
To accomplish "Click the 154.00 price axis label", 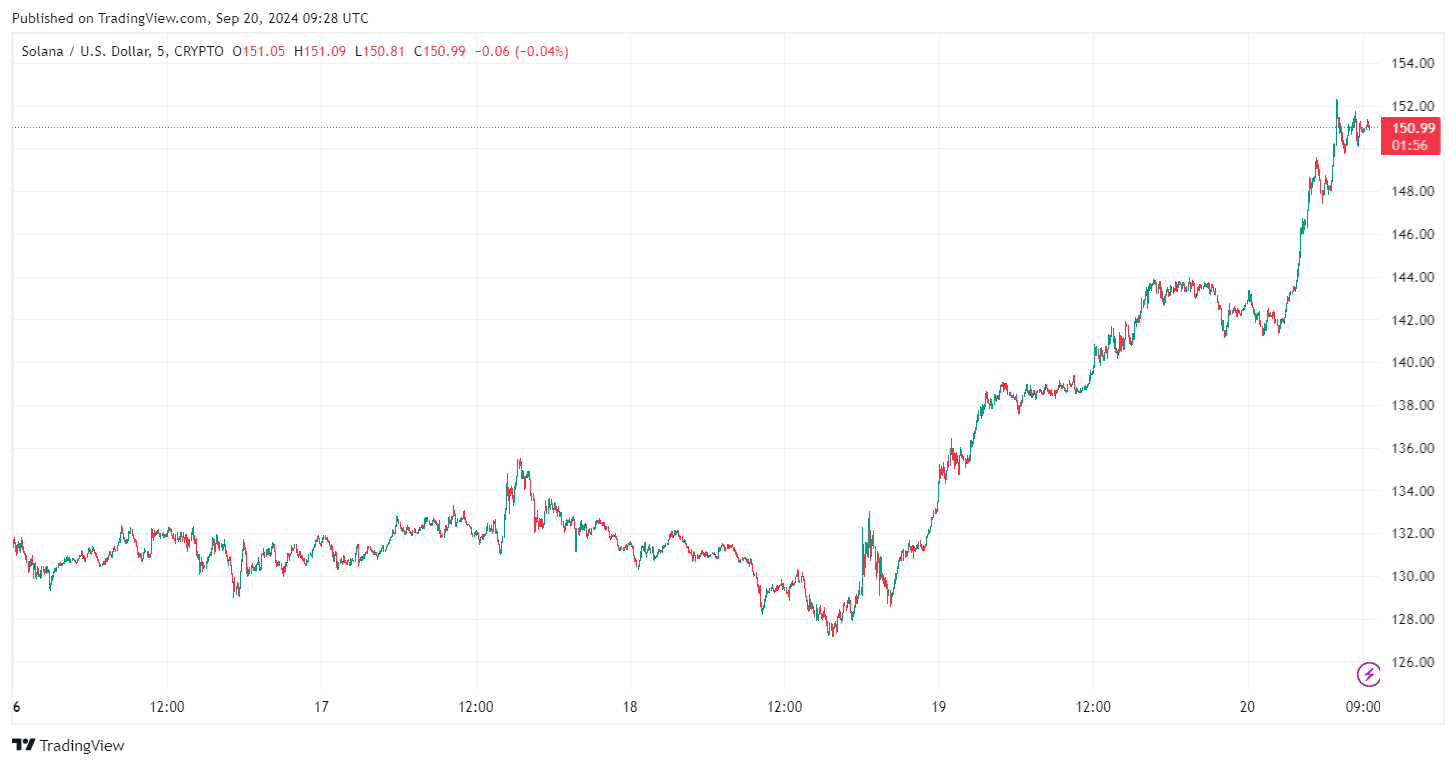I will click(1413, 64).
